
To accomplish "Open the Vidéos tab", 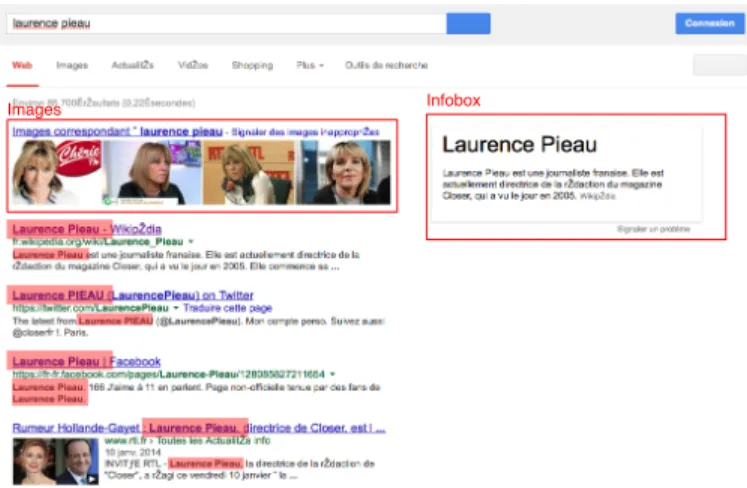I will point(193,65).
